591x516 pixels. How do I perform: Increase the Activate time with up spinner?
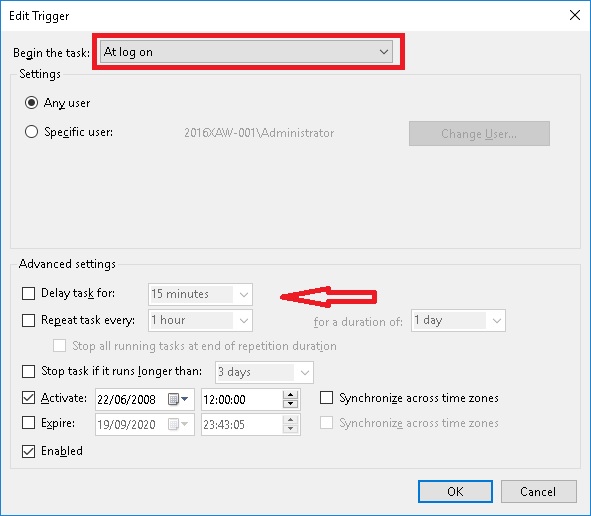(x=290, y=395)
